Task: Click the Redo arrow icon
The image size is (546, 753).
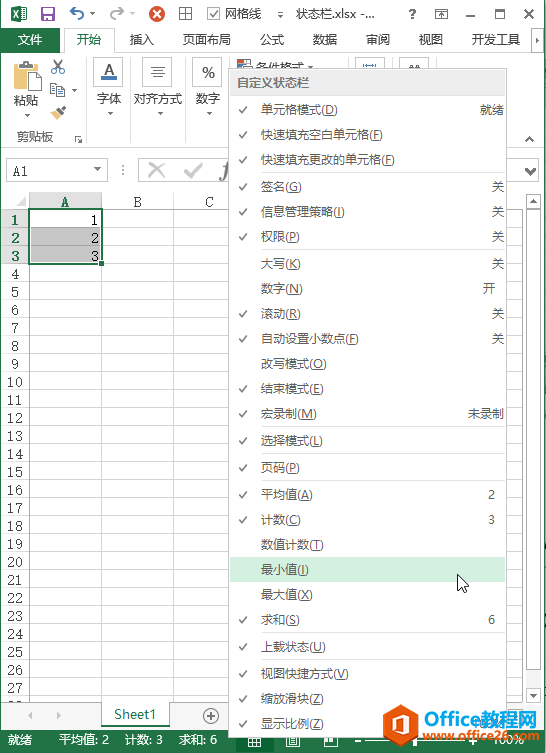Action: click(x=117, y=13)
